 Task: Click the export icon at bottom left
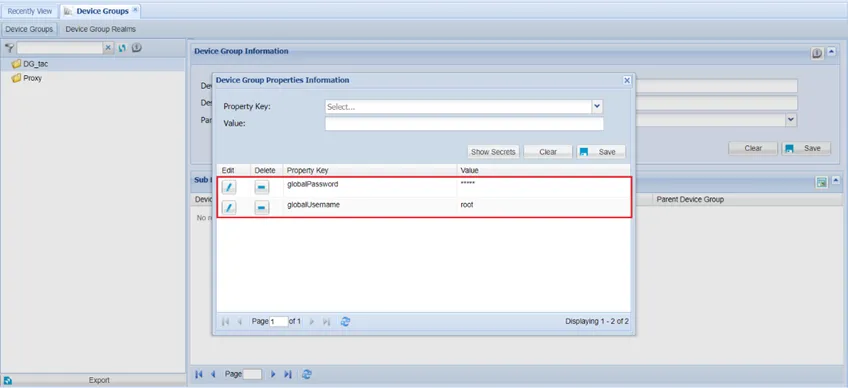(x=8, y=381)
